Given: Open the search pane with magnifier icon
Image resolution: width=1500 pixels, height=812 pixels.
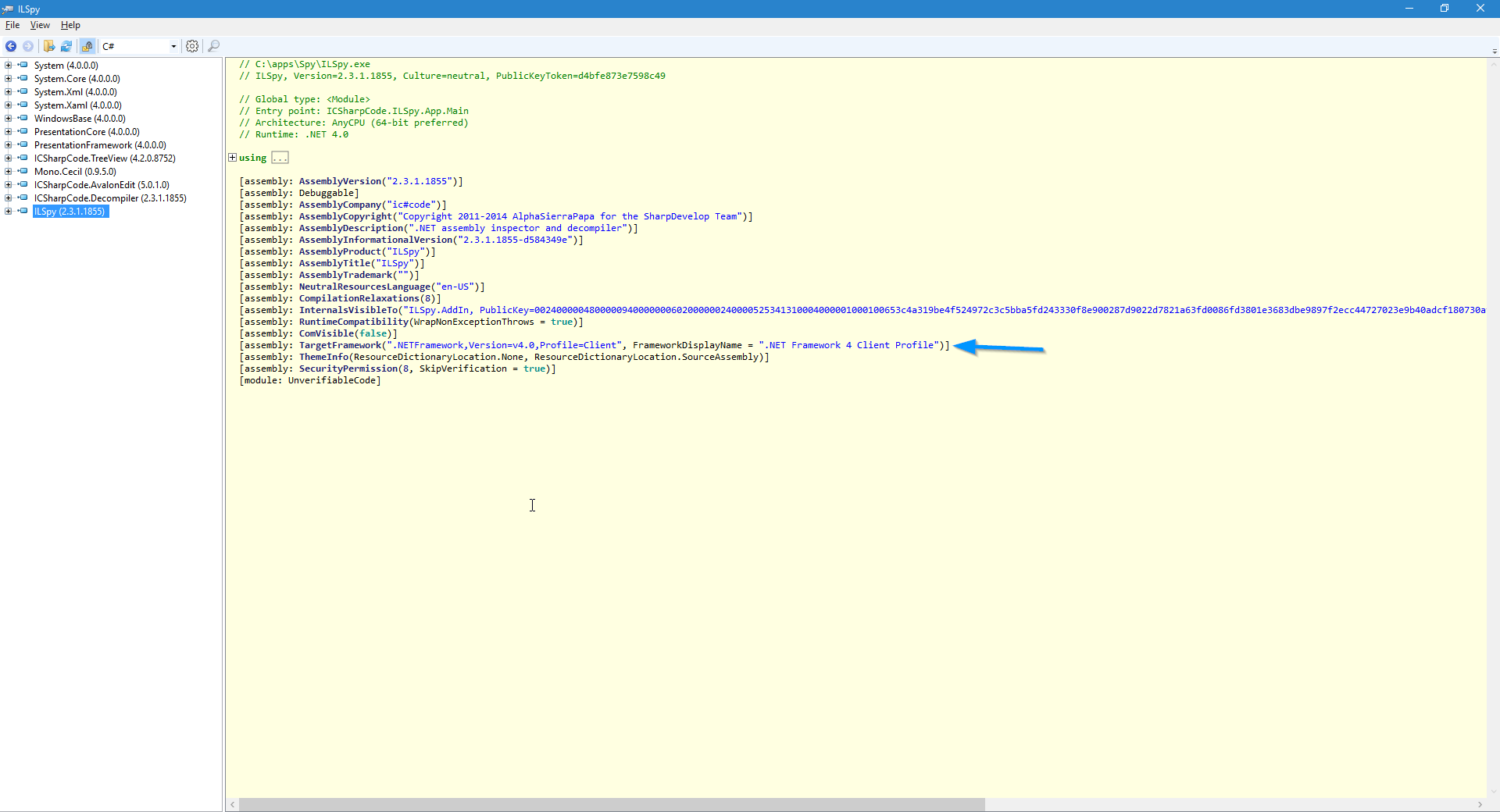Looking at the screenshot, I should click(x=214, y=46).
